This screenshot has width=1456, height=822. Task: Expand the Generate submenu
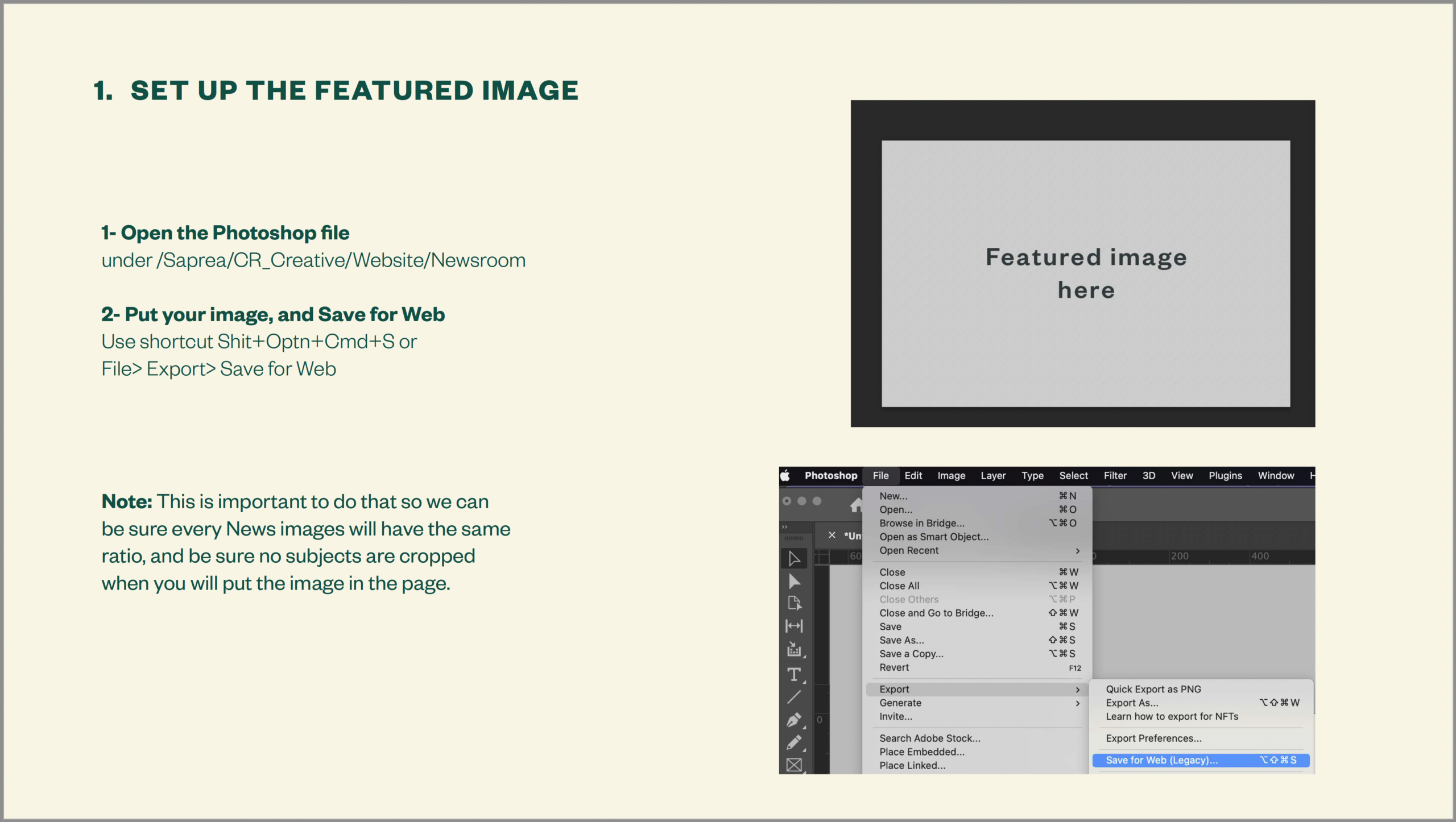coord(977,703)
